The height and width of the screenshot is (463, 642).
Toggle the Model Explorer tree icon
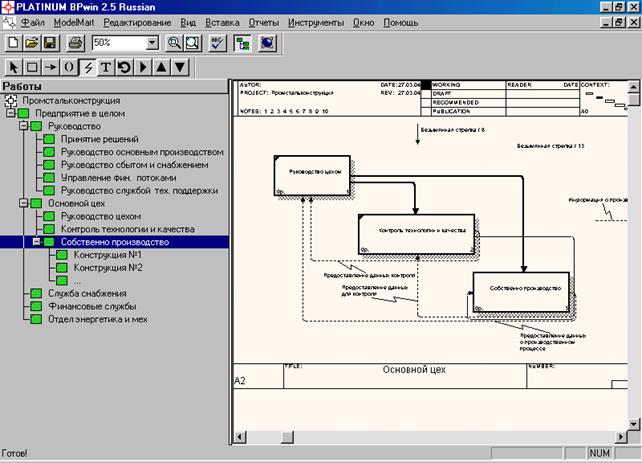(242, 43)
